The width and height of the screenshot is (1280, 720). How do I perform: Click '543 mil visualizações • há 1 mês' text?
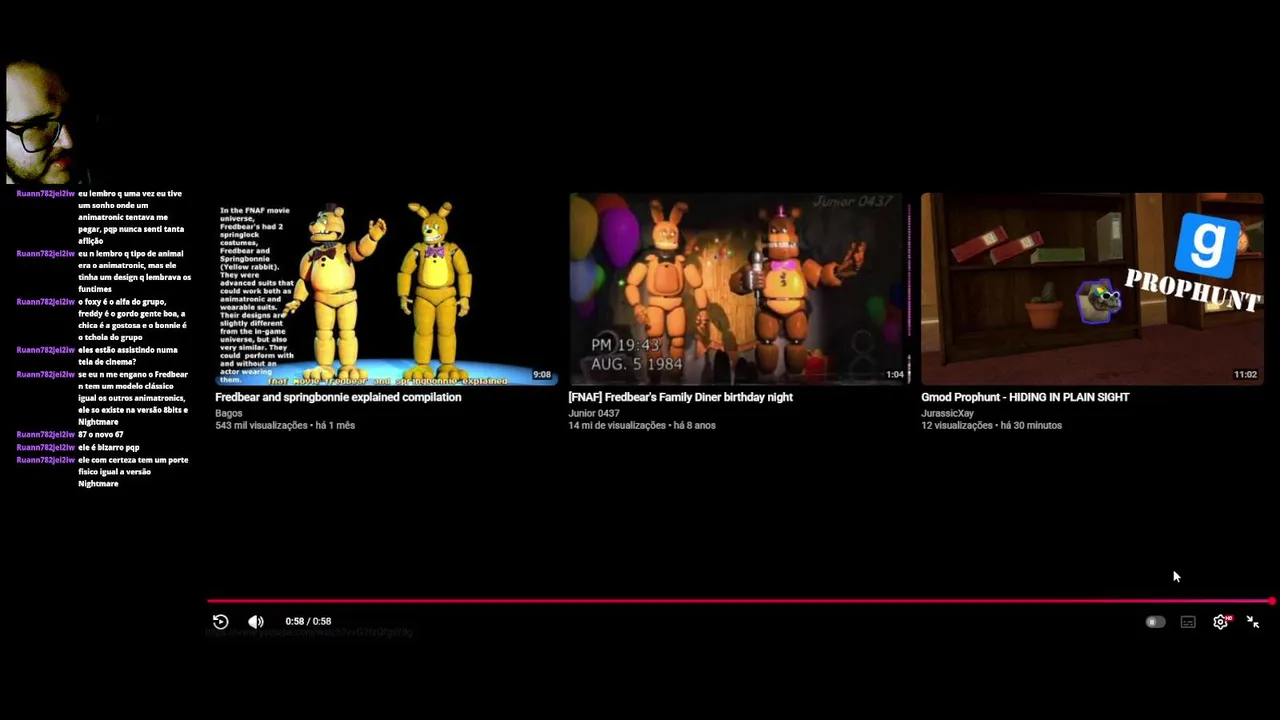pyautogui.click(x=285, y=425)
